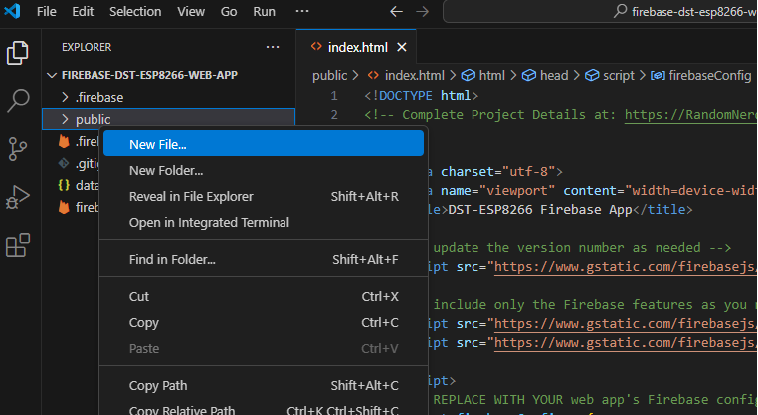Select New File... from context menu
The height and width of the screenshot is (415, 758).
pos(157,144)
